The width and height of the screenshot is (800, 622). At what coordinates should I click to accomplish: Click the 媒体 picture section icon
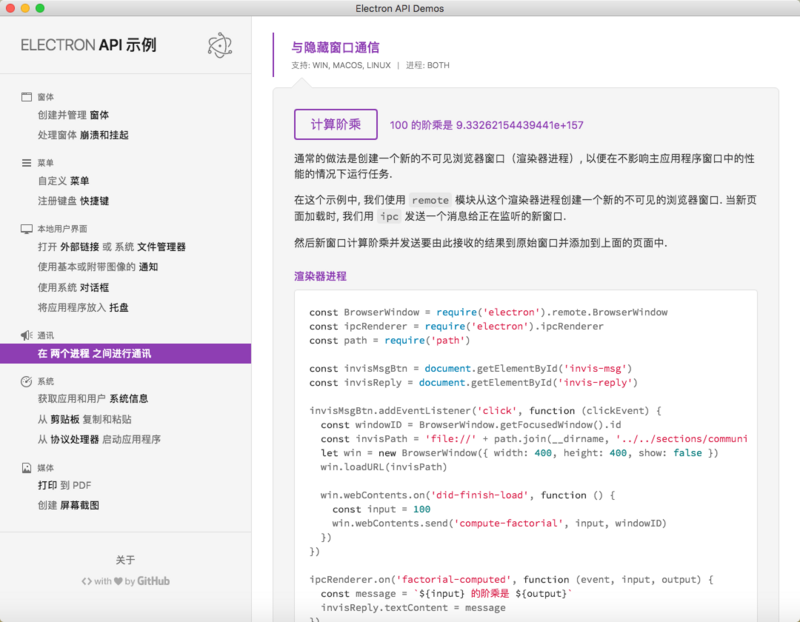tap(27, 467)
